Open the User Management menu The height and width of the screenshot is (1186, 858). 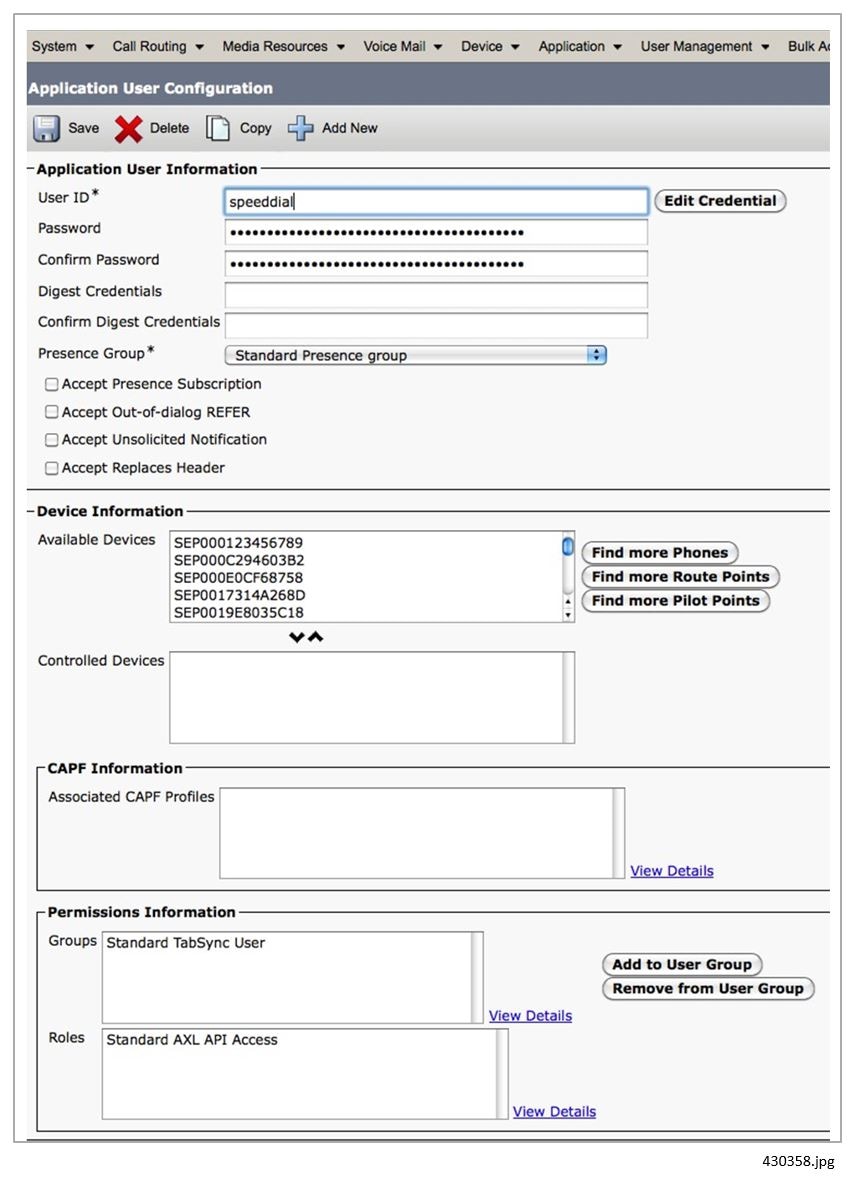[705, 47]
